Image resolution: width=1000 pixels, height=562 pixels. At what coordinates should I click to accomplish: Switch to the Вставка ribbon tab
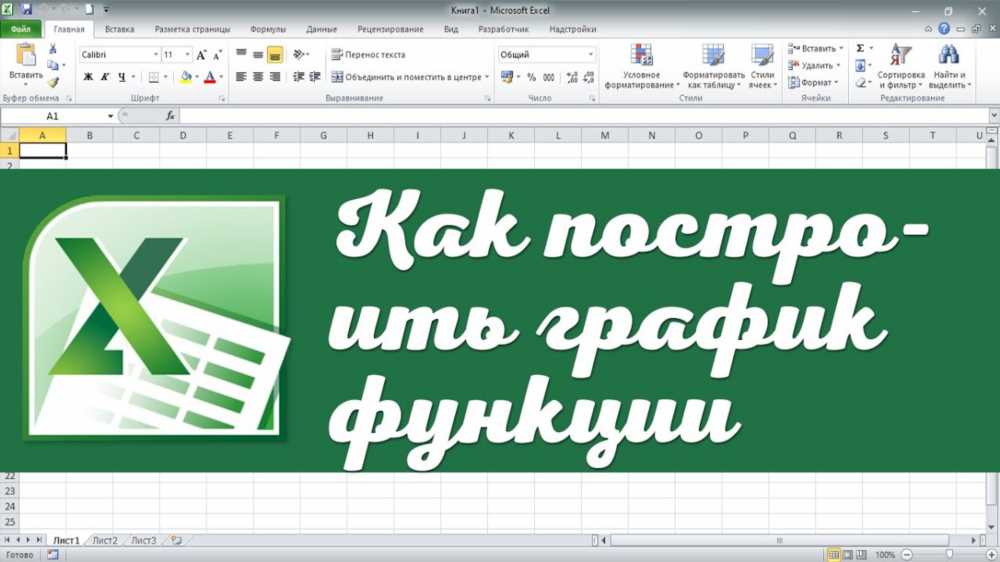tap(119, 29)
